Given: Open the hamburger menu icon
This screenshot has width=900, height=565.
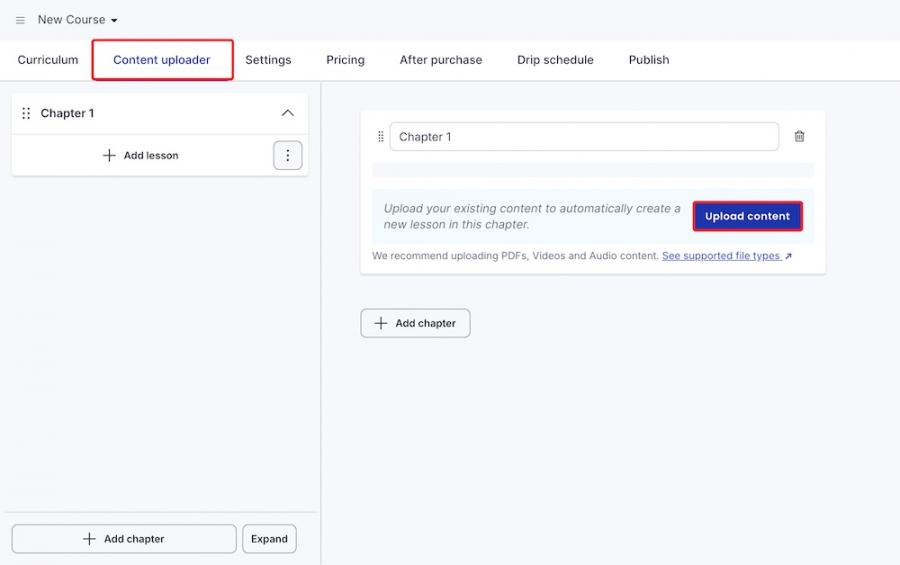Looking at the screenshot, I should (20, 20).
